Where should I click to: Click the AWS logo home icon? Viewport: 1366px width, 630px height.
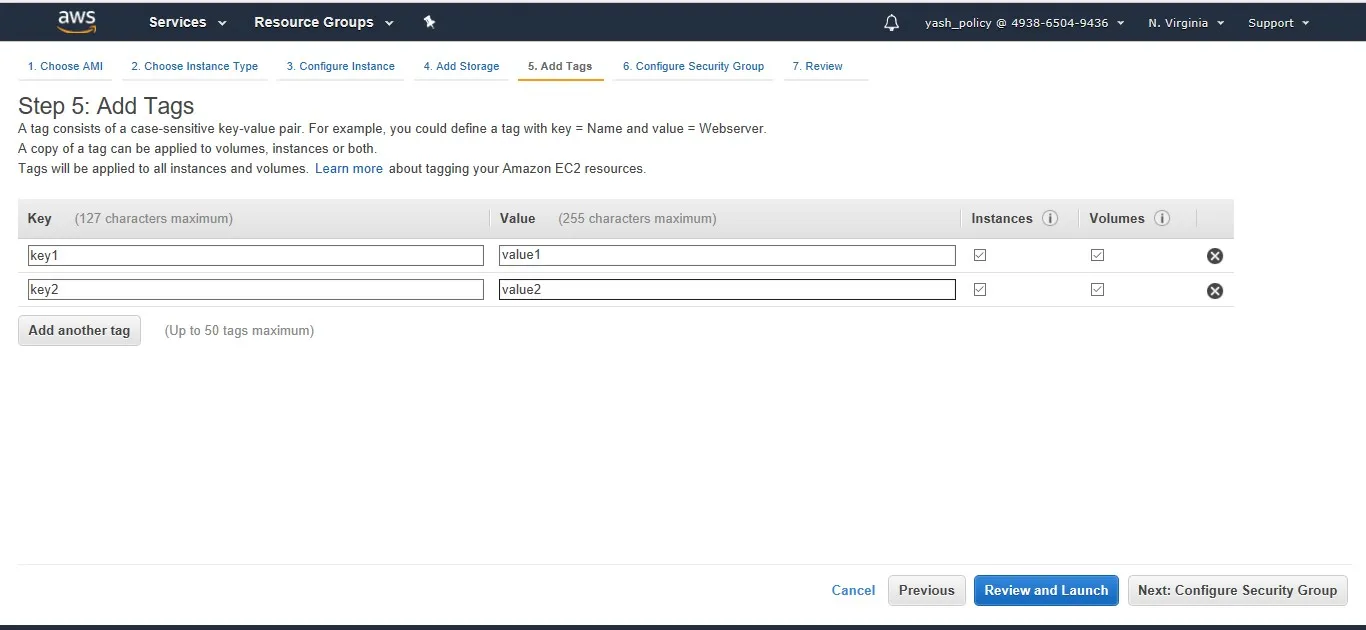77,21
